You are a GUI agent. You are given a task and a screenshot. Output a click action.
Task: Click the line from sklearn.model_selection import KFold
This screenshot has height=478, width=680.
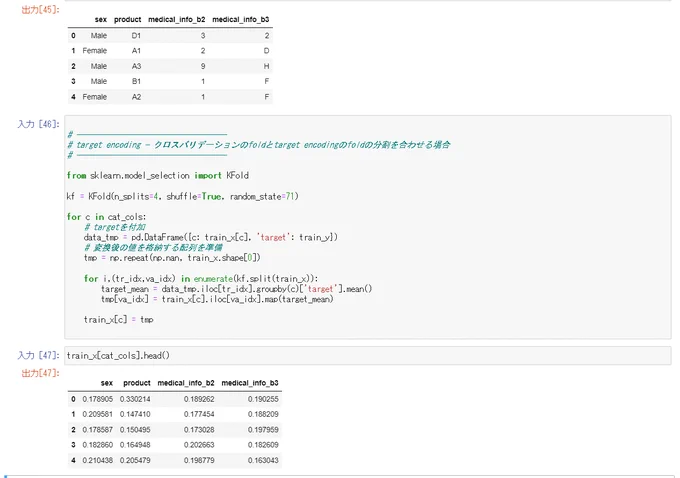(x=158, y=176)
